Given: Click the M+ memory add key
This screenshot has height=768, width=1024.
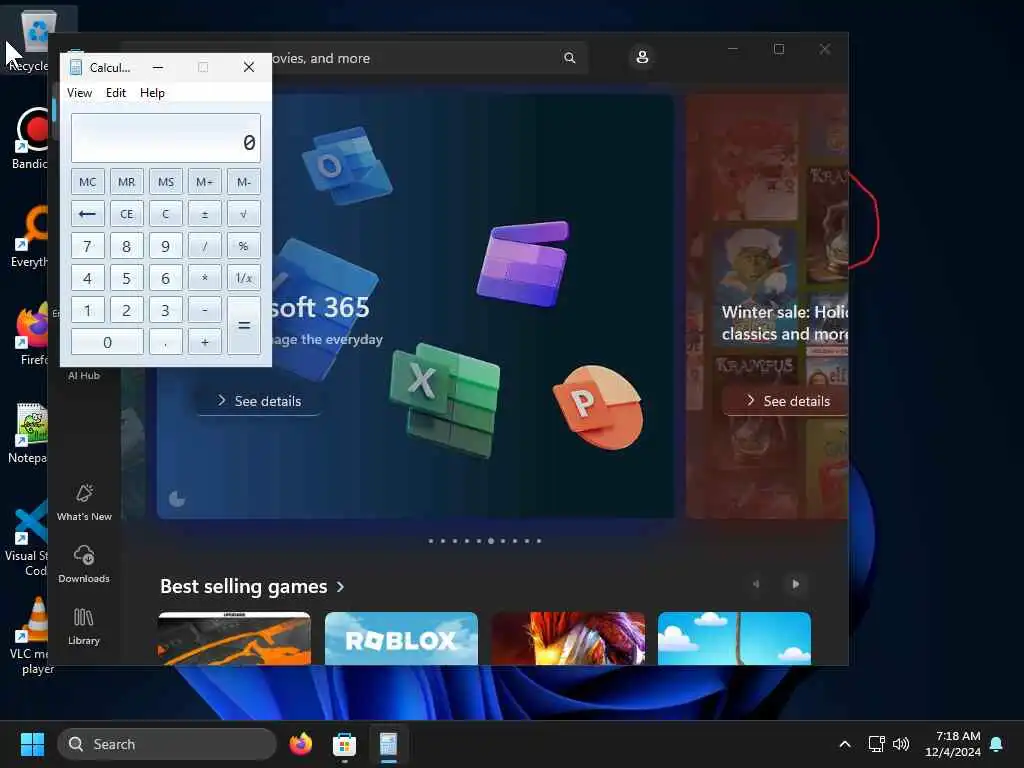Looking at the screenshot, I should point(204,182).
